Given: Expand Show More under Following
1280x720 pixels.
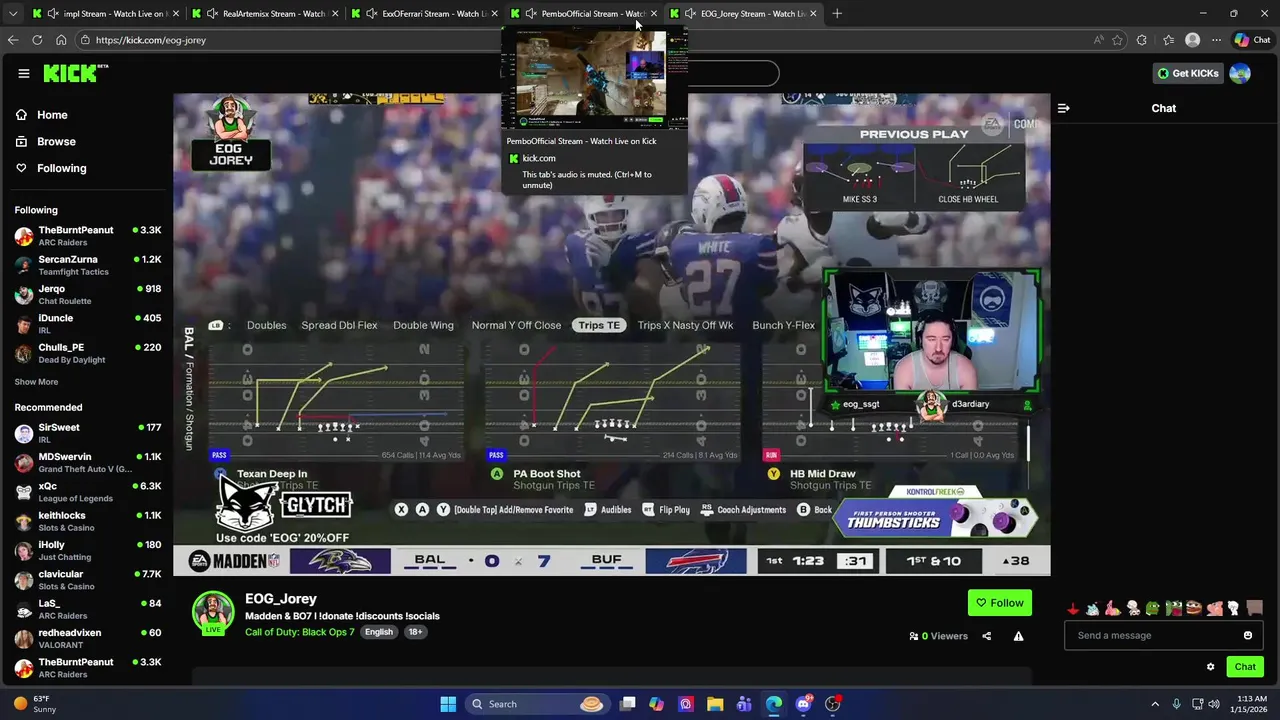Looking at the screenshot, I should (x=36, y=382).
